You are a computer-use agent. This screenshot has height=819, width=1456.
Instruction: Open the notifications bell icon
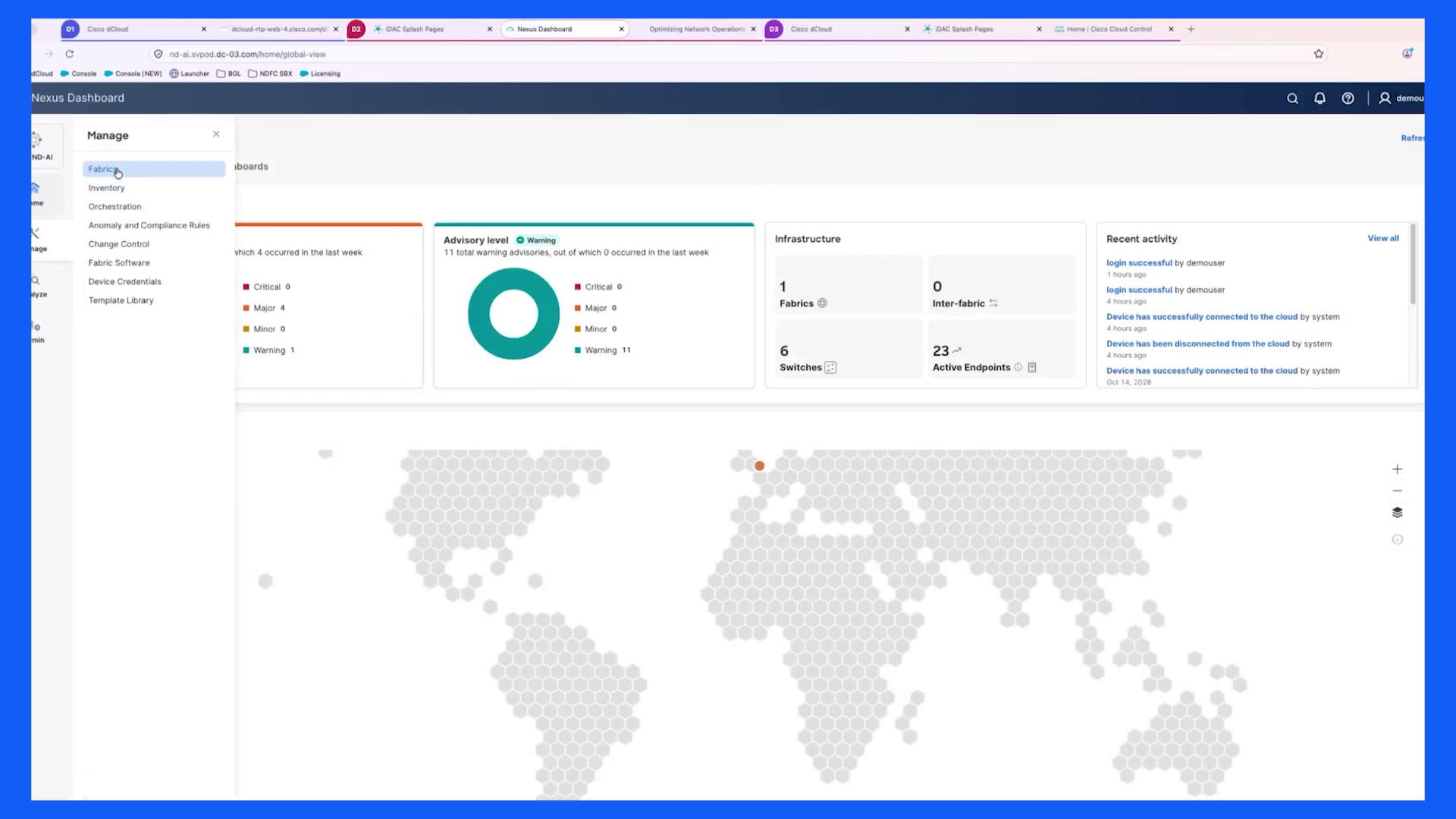[1319, 99]
